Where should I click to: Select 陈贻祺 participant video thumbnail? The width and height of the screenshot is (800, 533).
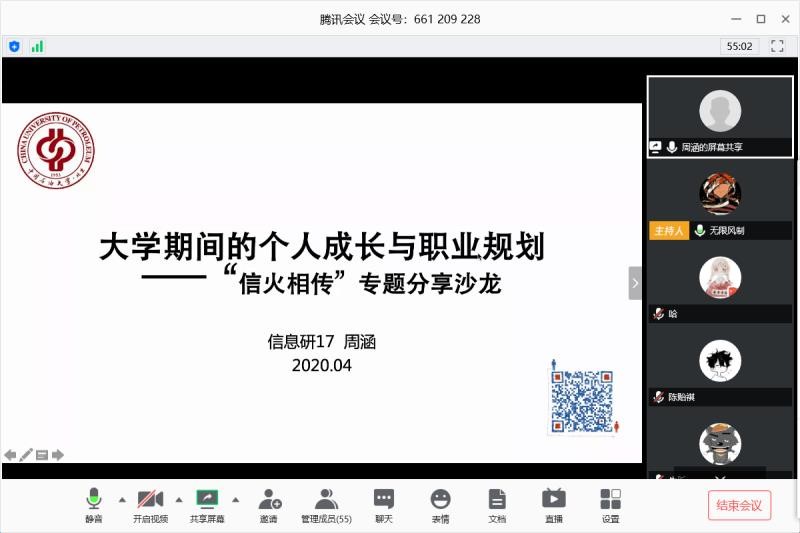point(720,370)
